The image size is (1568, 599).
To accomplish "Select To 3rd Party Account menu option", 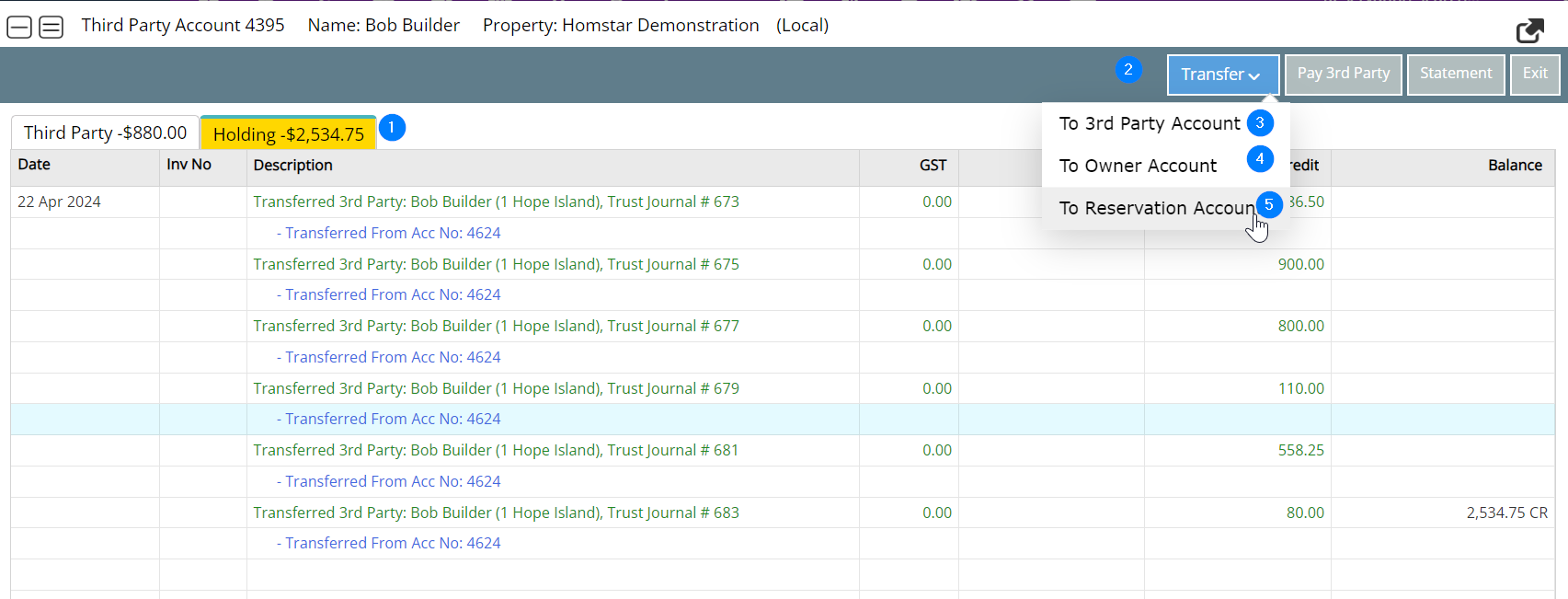I will click(x=1149, y=123).
